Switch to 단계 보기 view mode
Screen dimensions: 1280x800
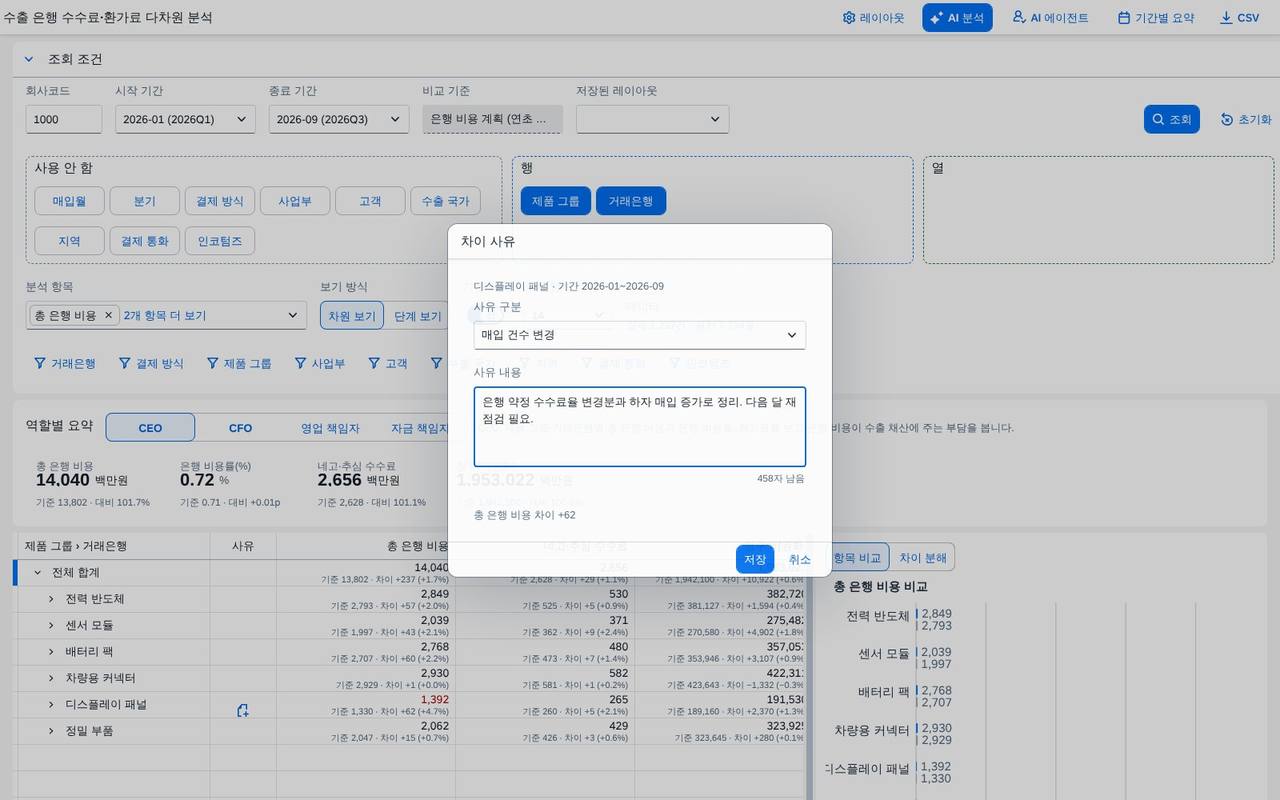(418, 316)
